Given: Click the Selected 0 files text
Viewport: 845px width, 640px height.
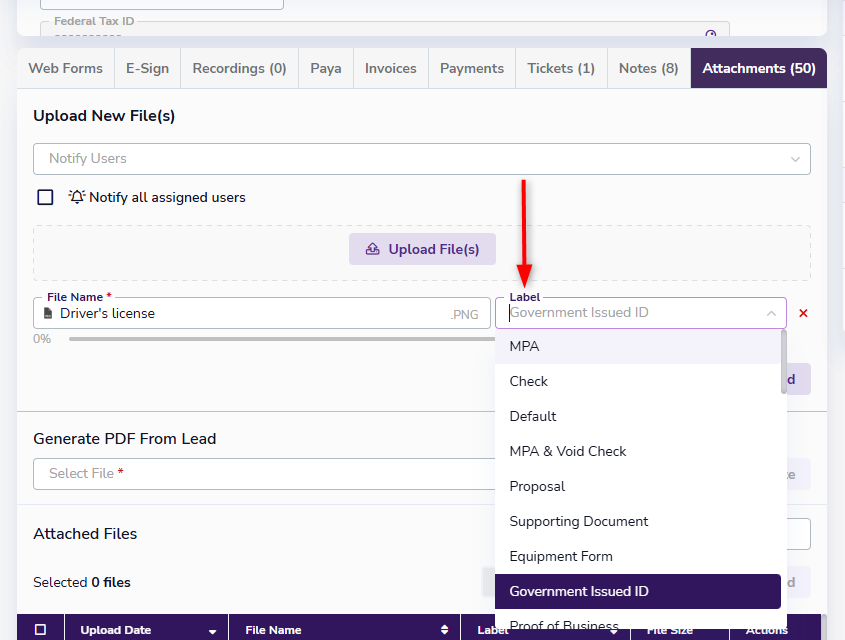Looking at the screenshot, I should (82, 582).
